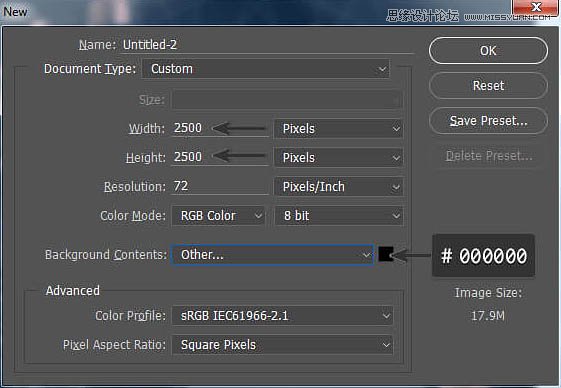This screenshot has height=388, width=561.
Task: Open the Document Type dropdown
Action: pos(266,69)
